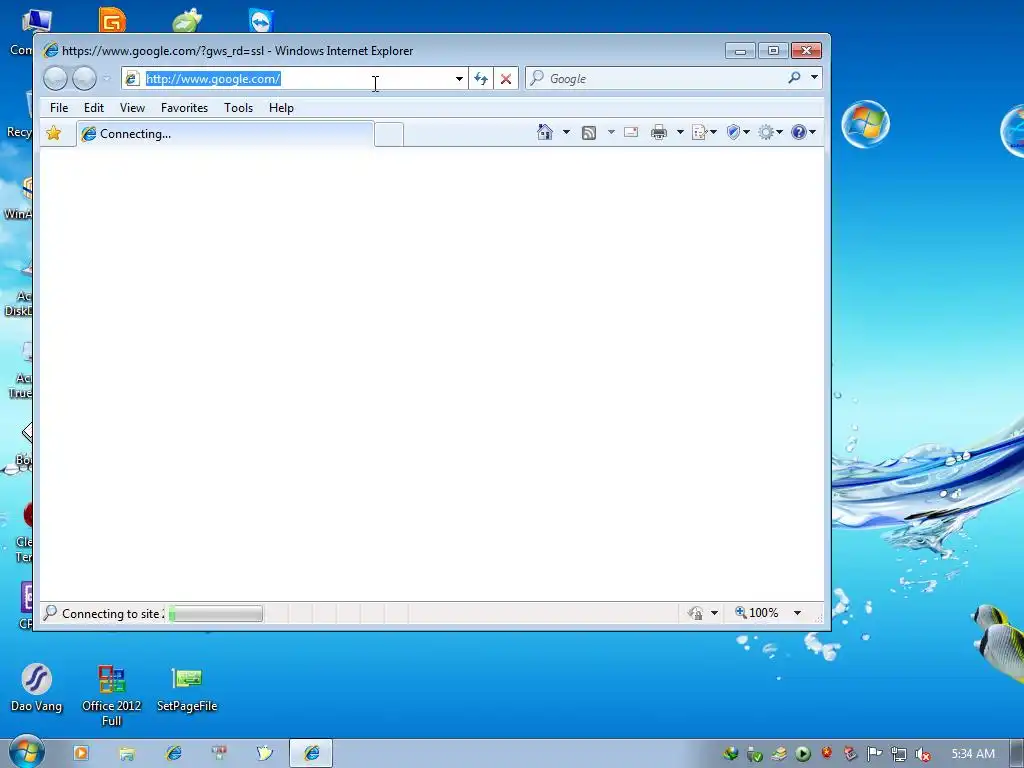Click the 5:34 AM system clock
The image size is (1024, 768).
[973, 754]
